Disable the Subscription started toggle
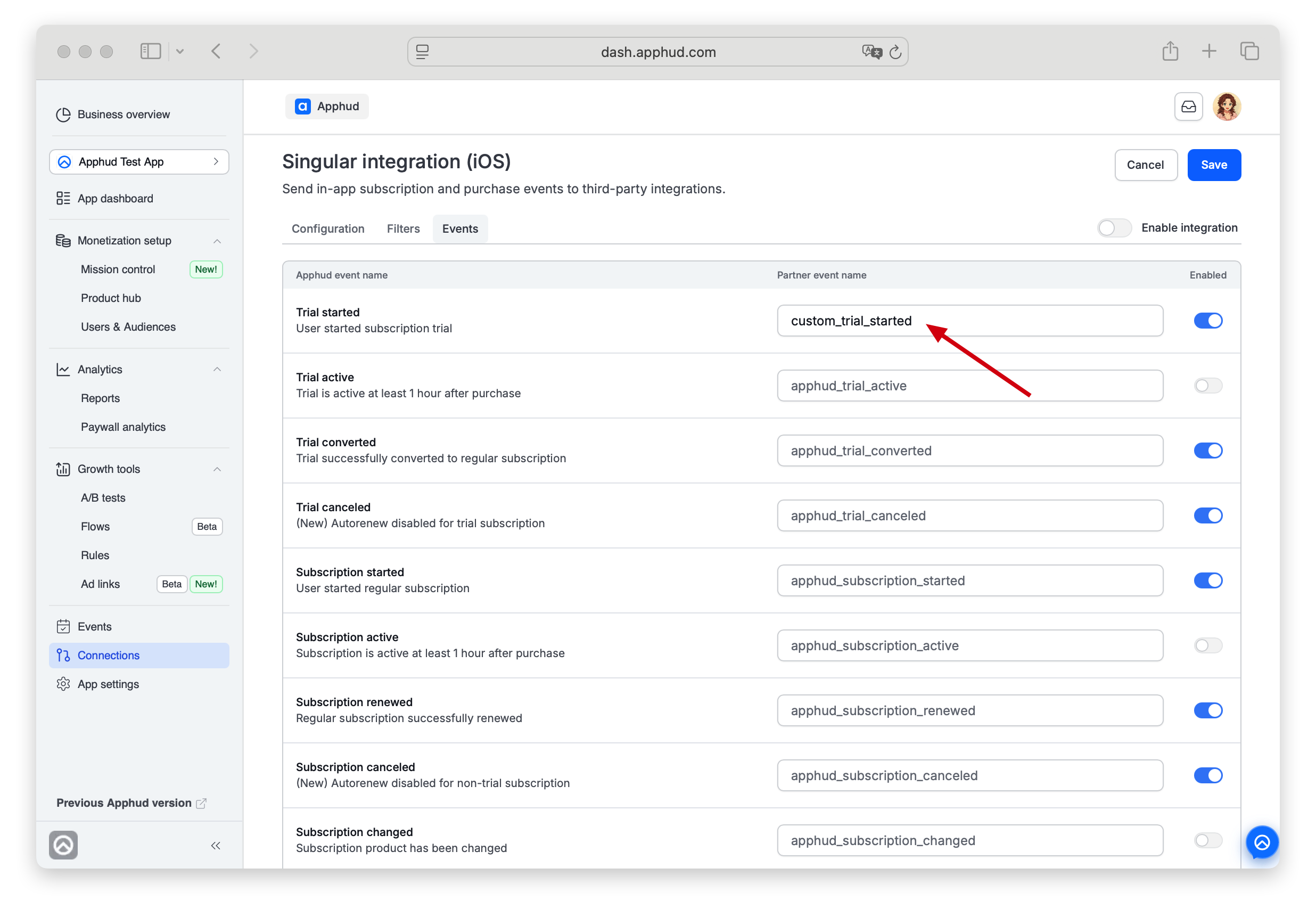 coord(1208,580)
